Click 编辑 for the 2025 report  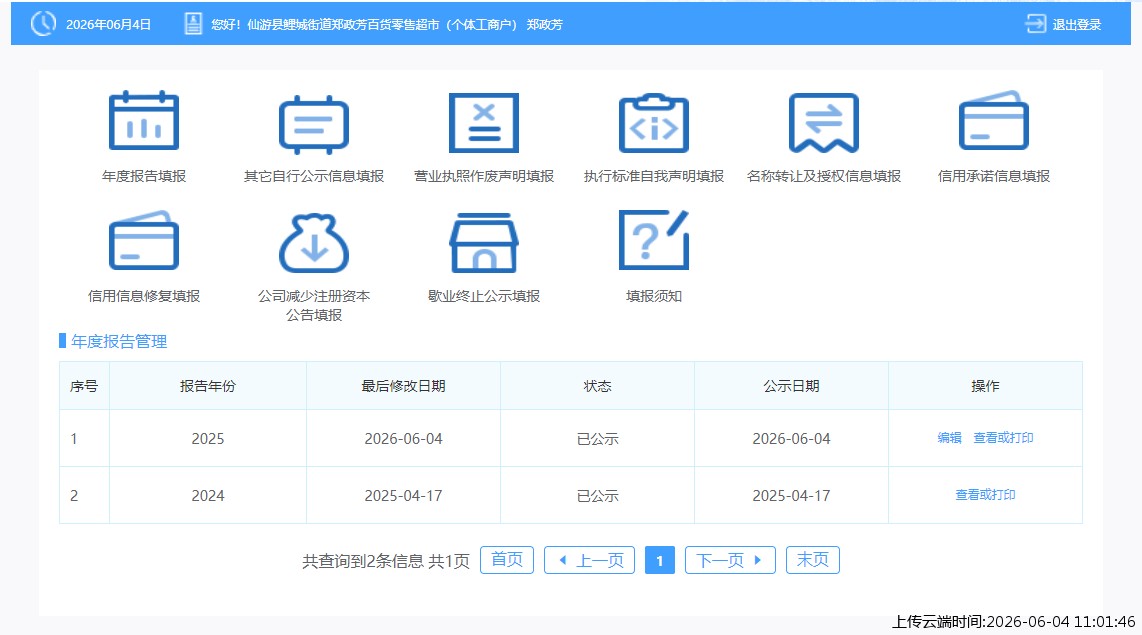point(949,438)
